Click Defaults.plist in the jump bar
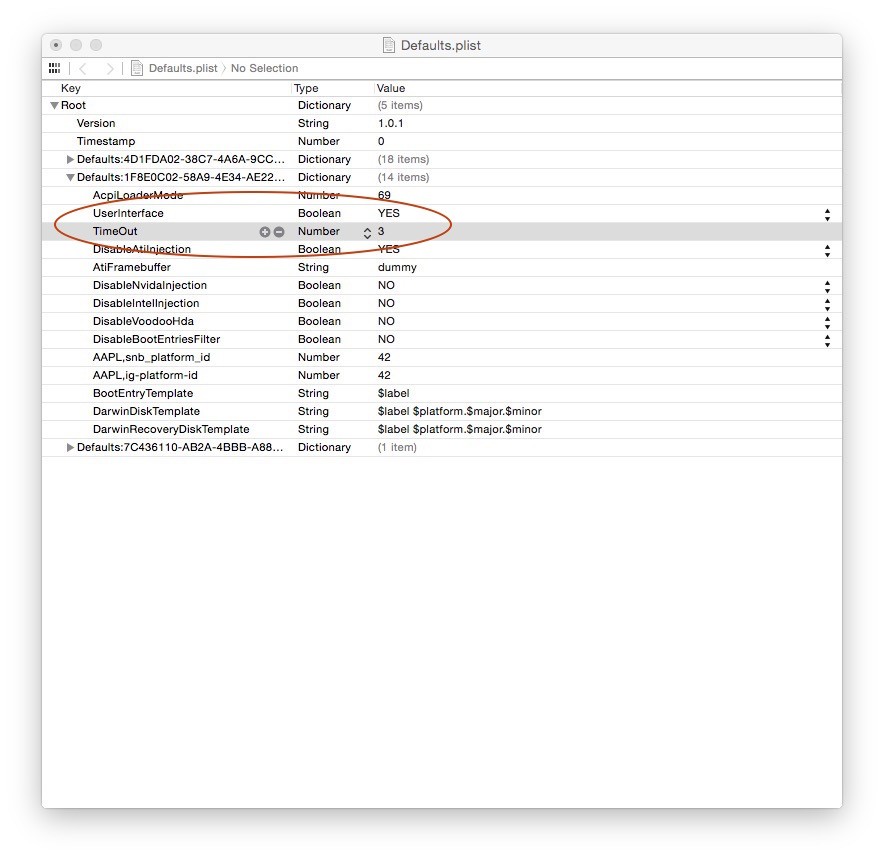 pos(183,68)
